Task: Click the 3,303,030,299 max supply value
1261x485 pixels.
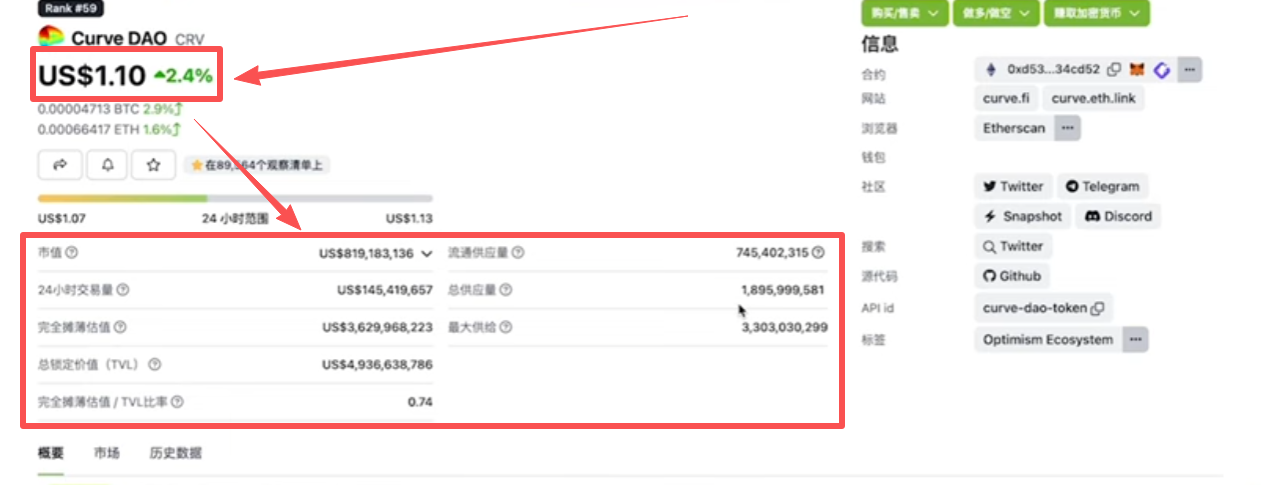Action: pyautogui.click(x=784, y=327)
